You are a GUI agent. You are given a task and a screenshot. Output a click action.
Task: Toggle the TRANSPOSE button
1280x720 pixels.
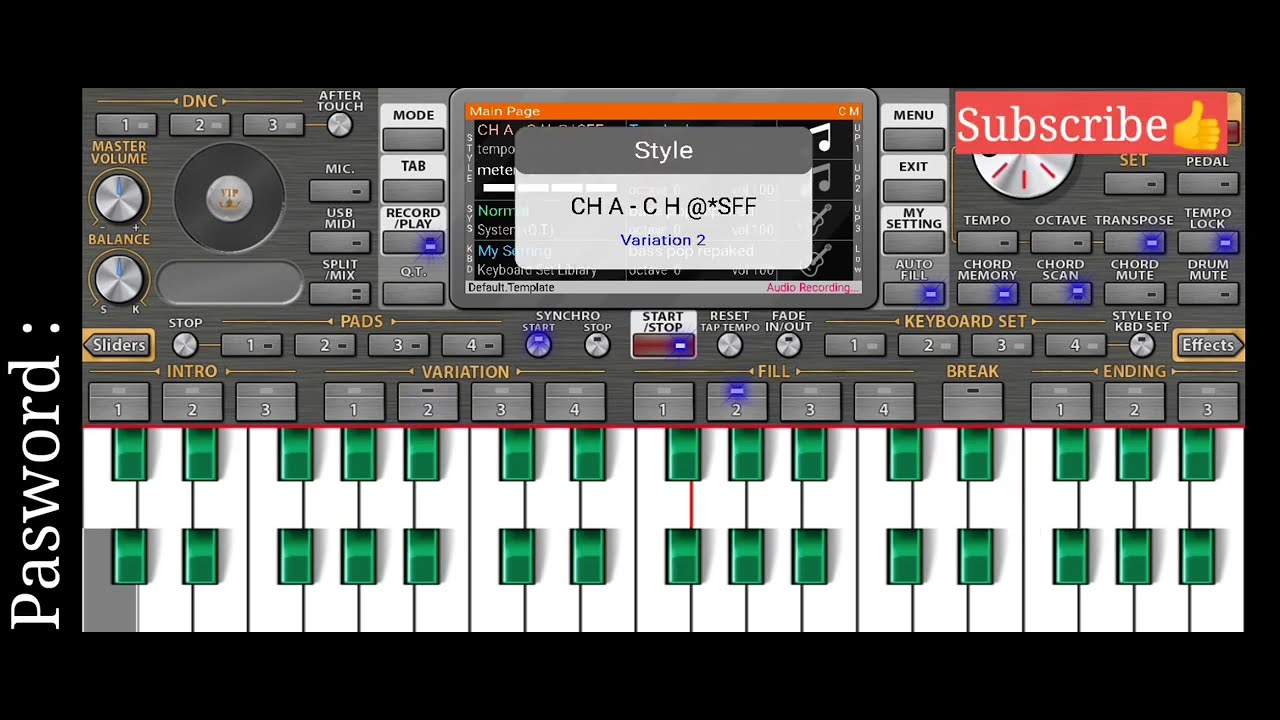pyautogui.click(x=1134, y=242)
